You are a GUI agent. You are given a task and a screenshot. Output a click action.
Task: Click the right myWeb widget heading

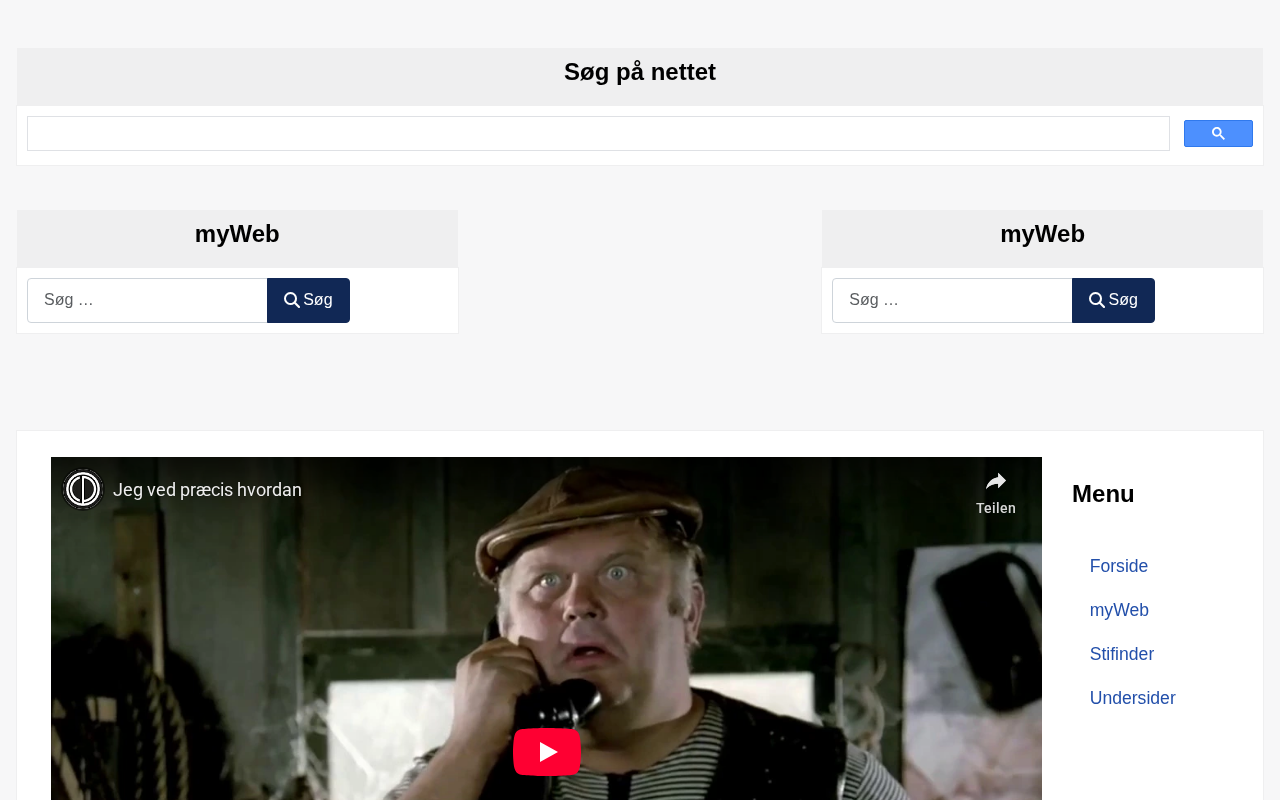coord(1042,234)
